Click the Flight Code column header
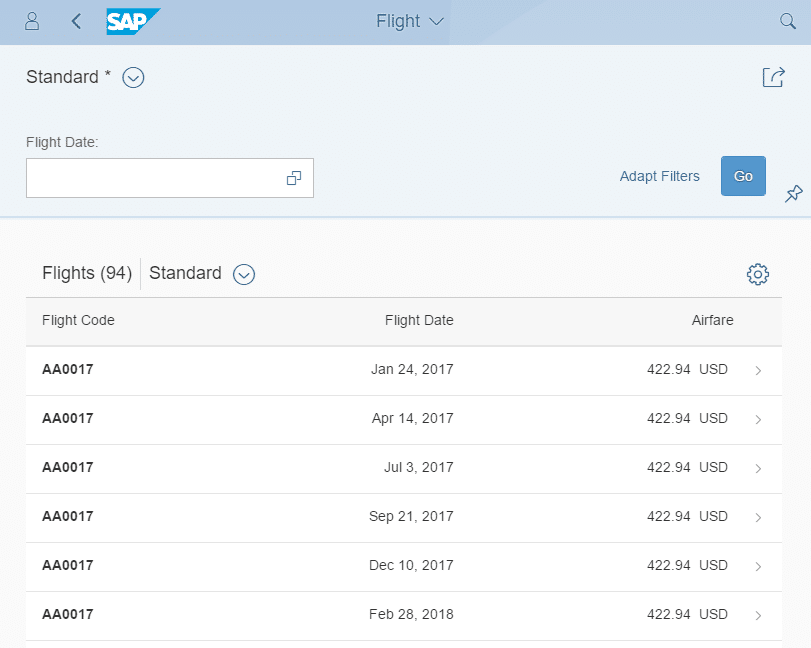The width and height of the screenshot is (811, 648). [x=78, y=321]
